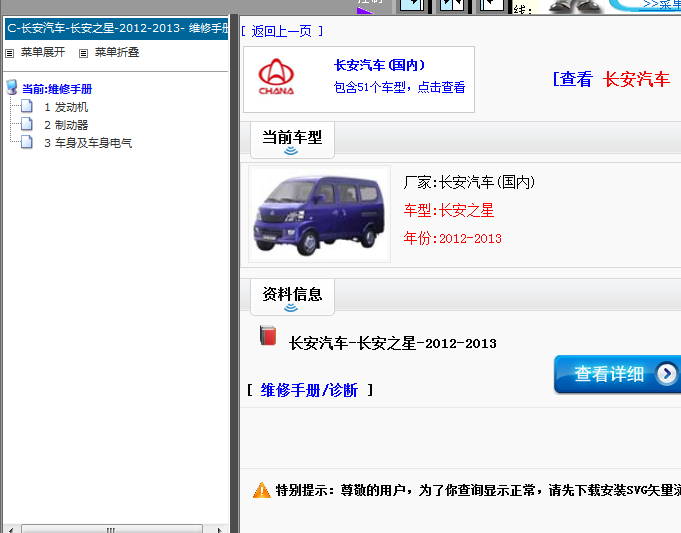This screenshot has height=533, width=681.
Task: Click the 菜单折叠 list icon
Action: point(83,53)
